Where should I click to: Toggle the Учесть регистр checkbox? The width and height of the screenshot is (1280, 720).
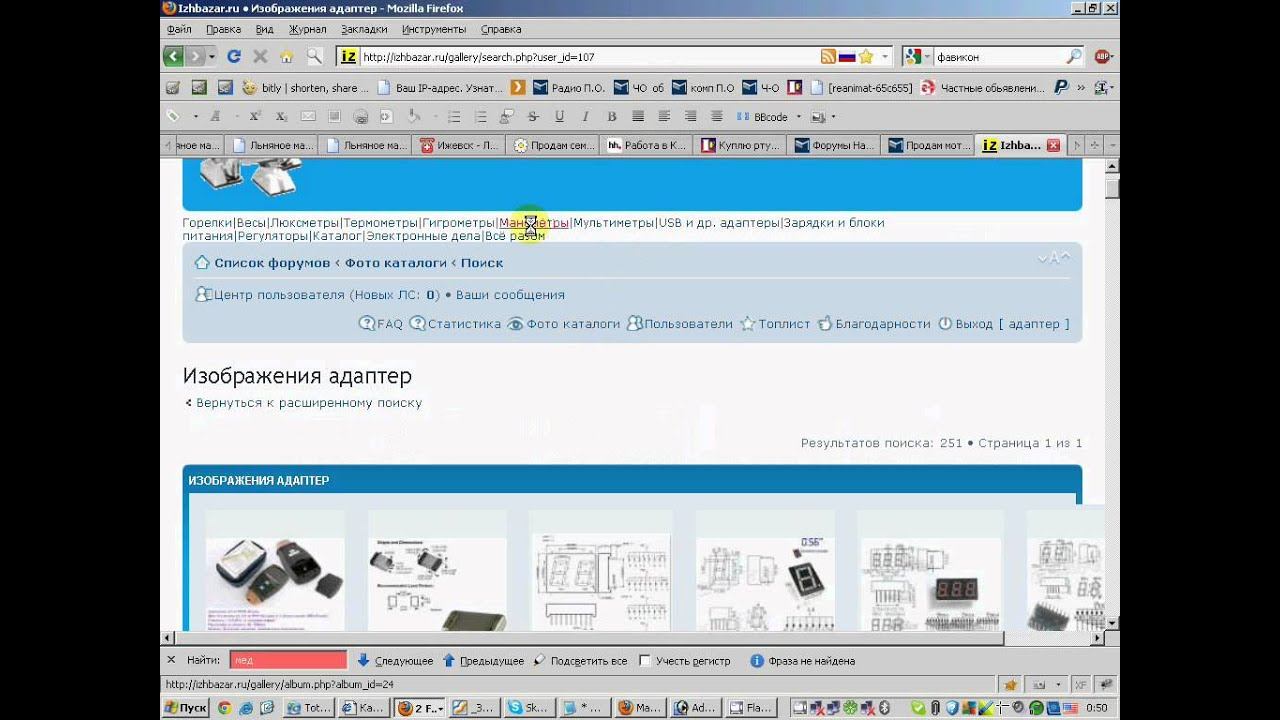[645, 661]
